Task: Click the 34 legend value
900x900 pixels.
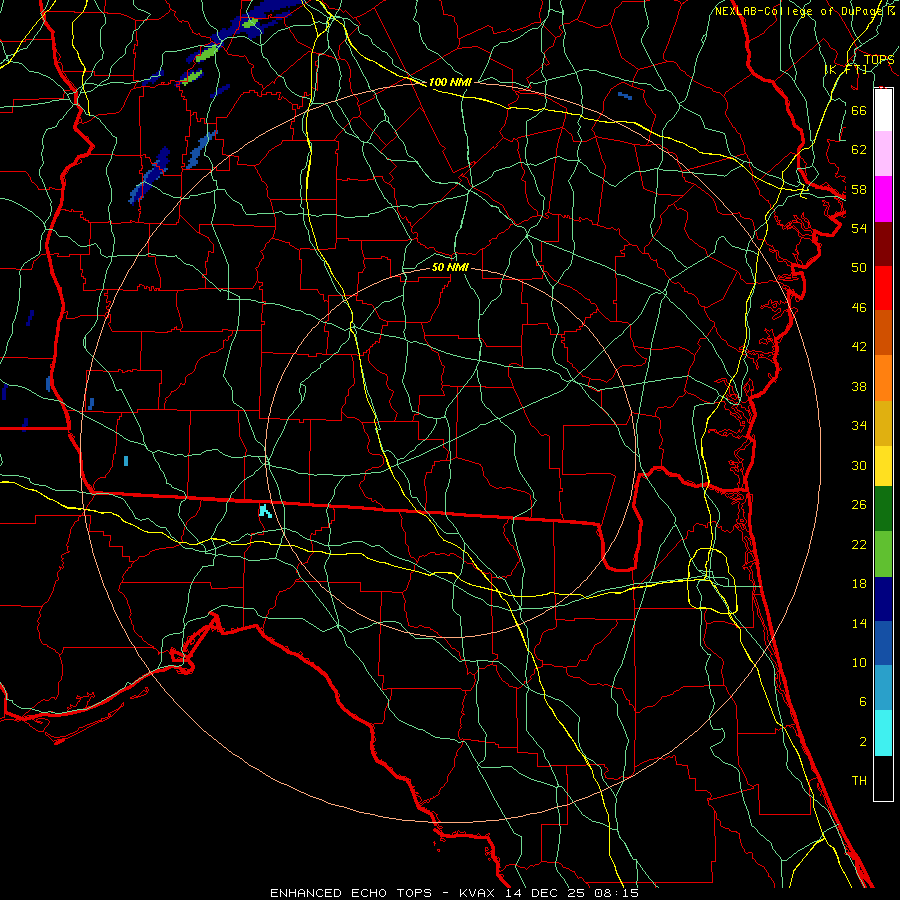Action: pyautogui.click(x=859, y=425)
